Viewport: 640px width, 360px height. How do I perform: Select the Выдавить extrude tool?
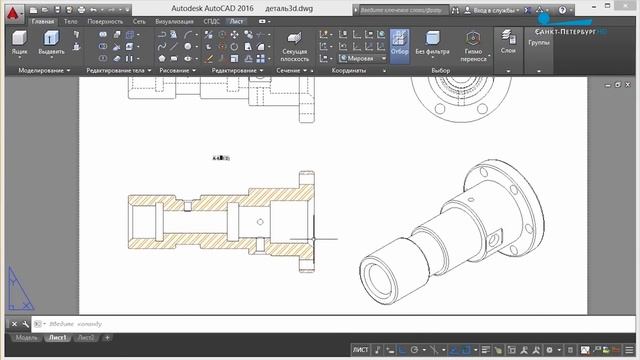tap(51, 43)
